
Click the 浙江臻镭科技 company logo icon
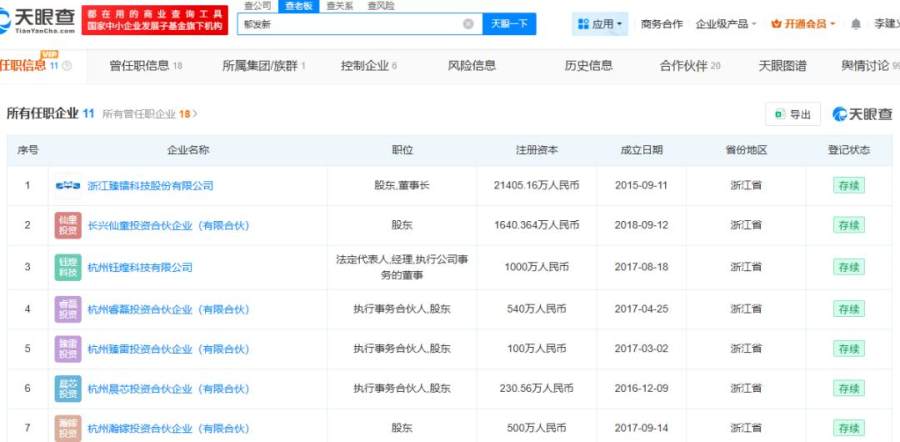click(68, 185)
